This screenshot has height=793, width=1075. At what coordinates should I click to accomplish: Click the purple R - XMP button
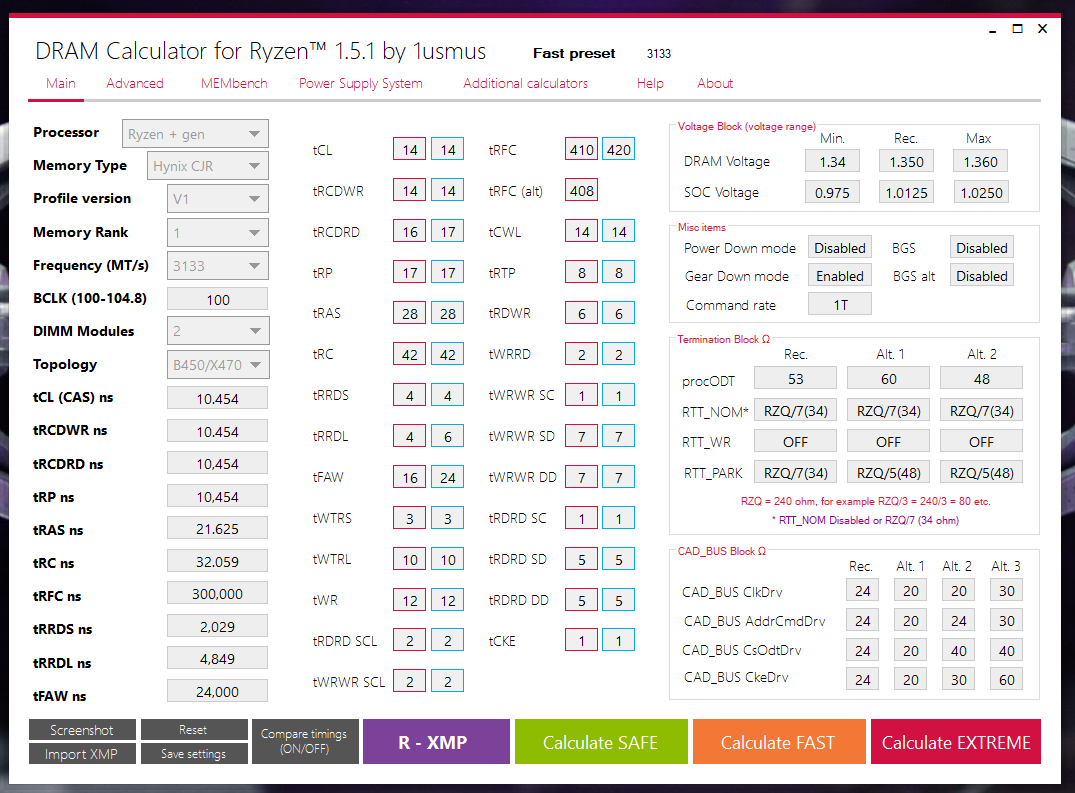coord(436,742)
